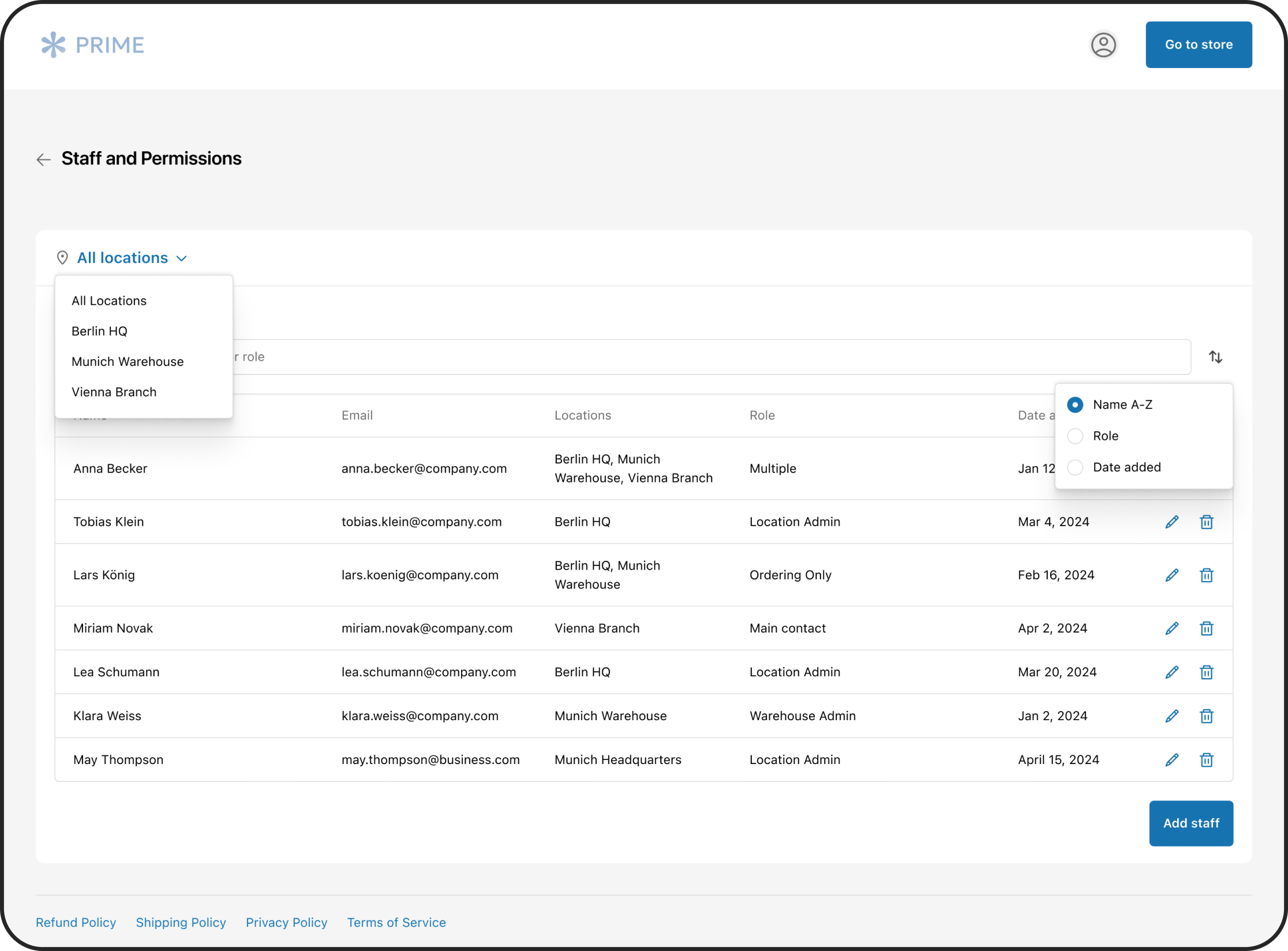This screenshot has height=951, width=1288.
Task: Click the Add staff button
Action: [x=1190, y=823]
